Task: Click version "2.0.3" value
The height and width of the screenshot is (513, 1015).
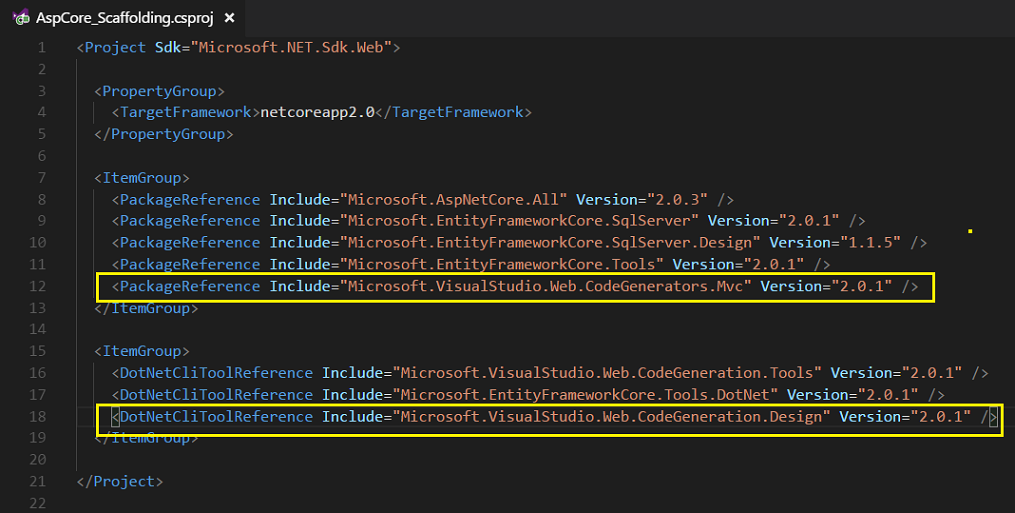Action: (x=678, y=200)
